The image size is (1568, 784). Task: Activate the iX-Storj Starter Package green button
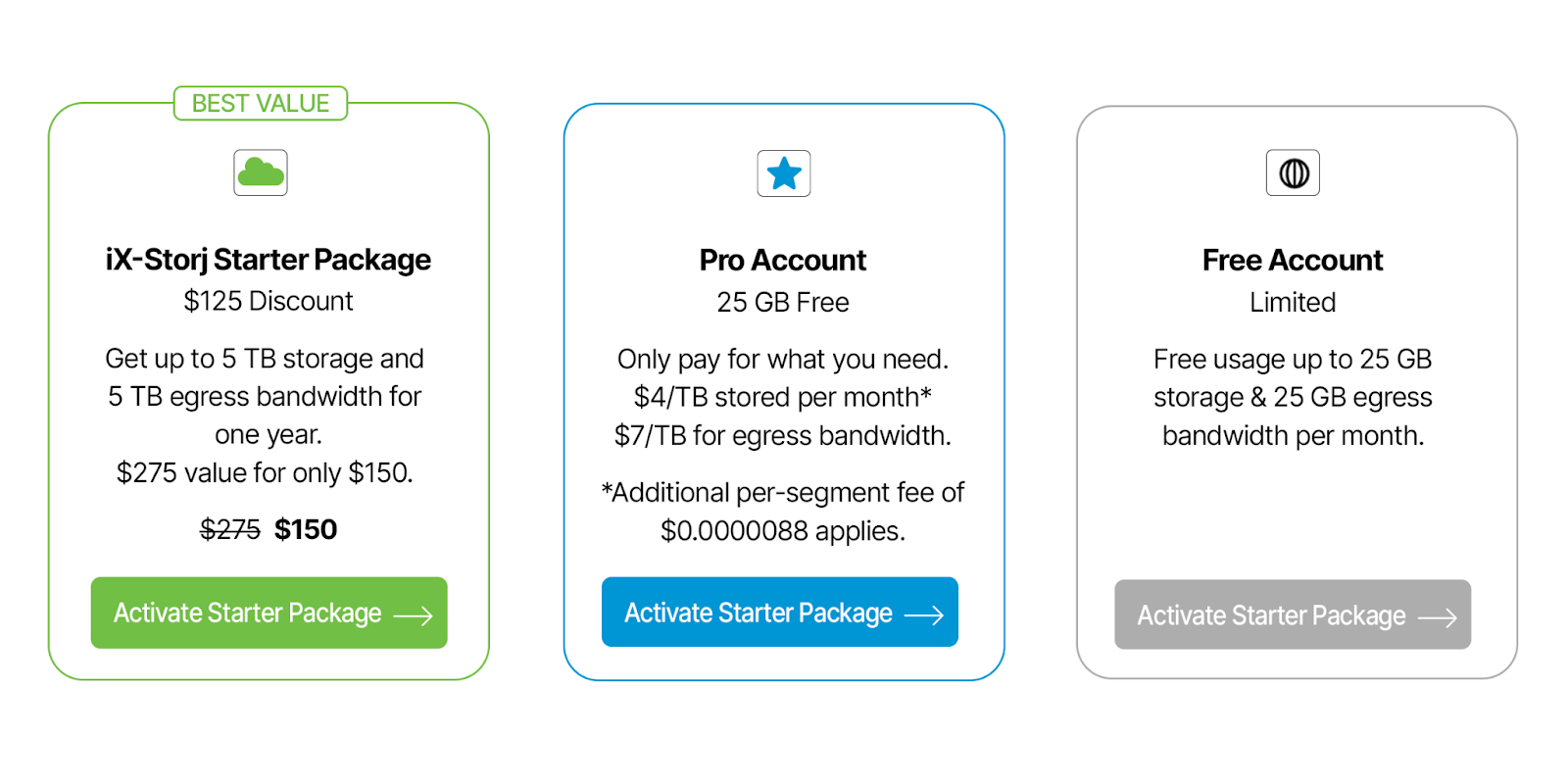(x=269, y=612)
